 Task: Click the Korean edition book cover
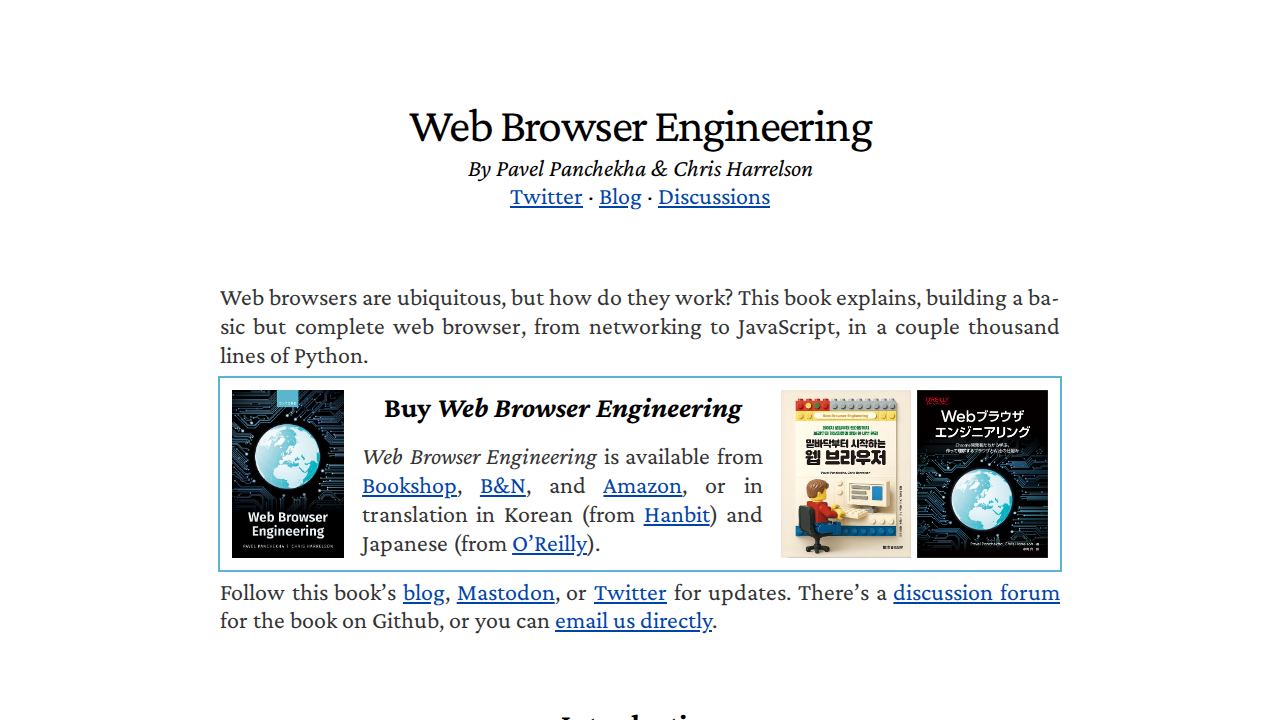[x=846, y=474]
